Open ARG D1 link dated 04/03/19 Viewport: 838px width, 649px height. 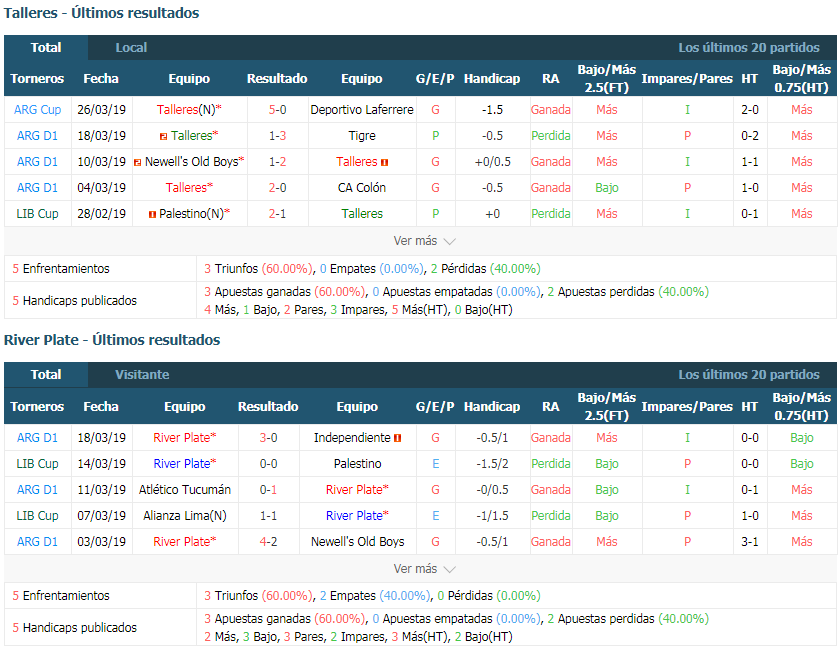click(37, 188)
